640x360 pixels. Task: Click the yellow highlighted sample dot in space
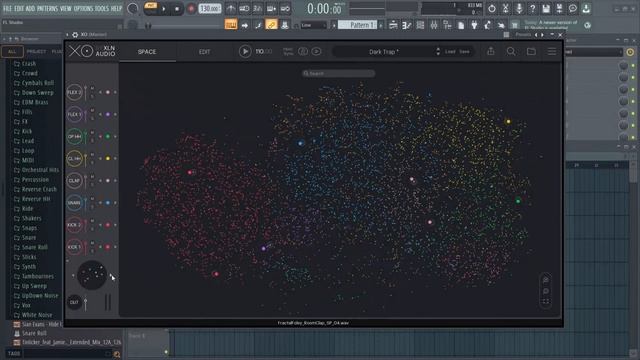pyautogui.click(x=508, y=122)
